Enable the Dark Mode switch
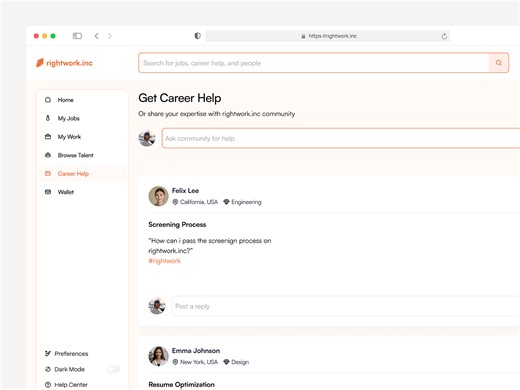This screenshot has height=390, width=520. tap(113, 369)
